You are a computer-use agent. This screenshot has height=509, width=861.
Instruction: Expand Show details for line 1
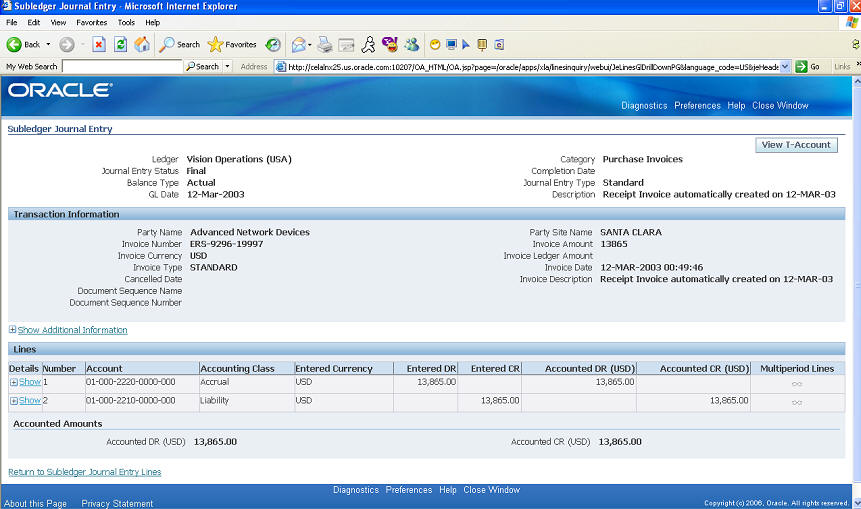tap(25, 382)
